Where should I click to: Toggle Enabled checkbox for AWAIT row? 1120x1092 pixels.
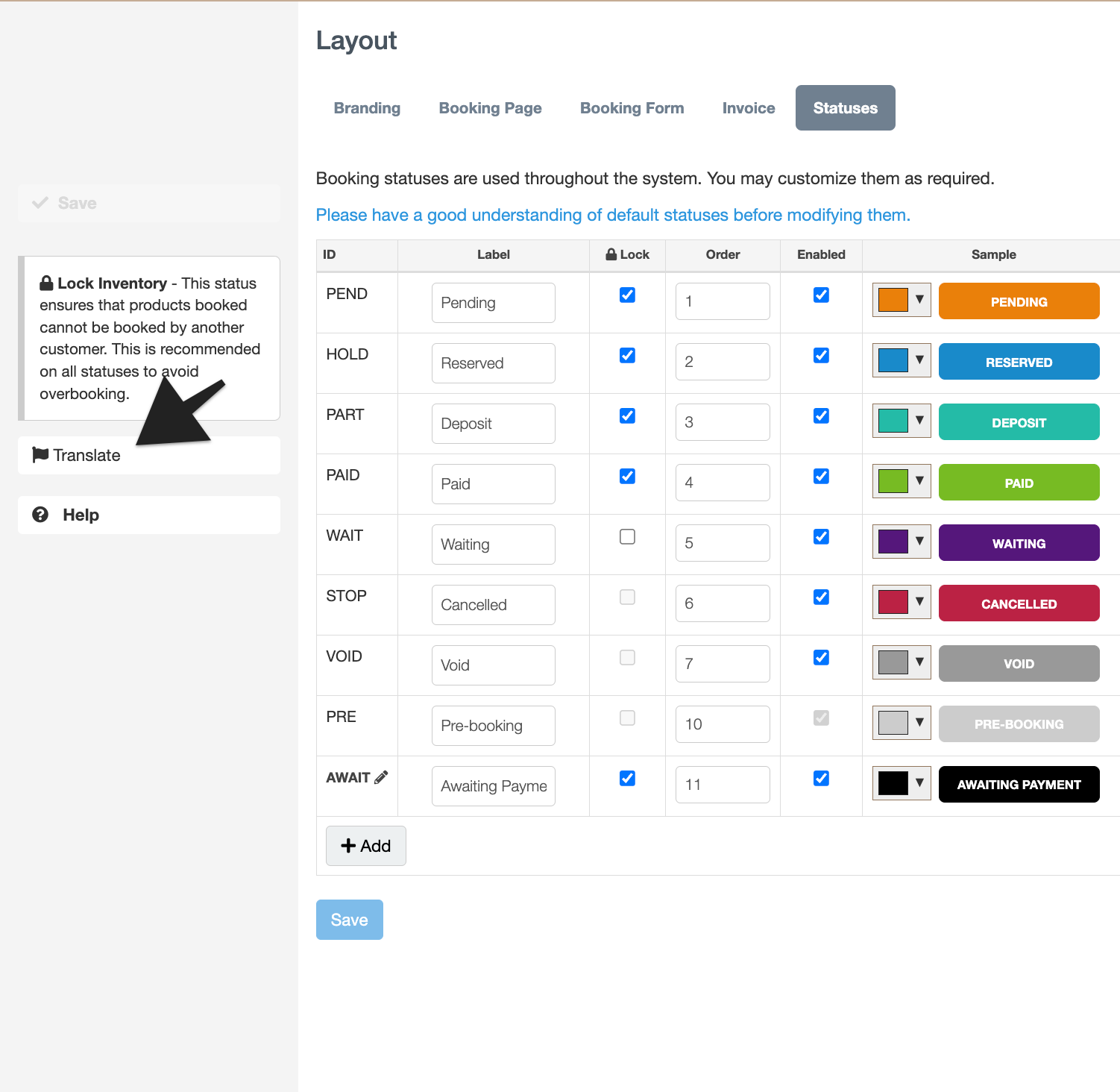tap(822, 778)
